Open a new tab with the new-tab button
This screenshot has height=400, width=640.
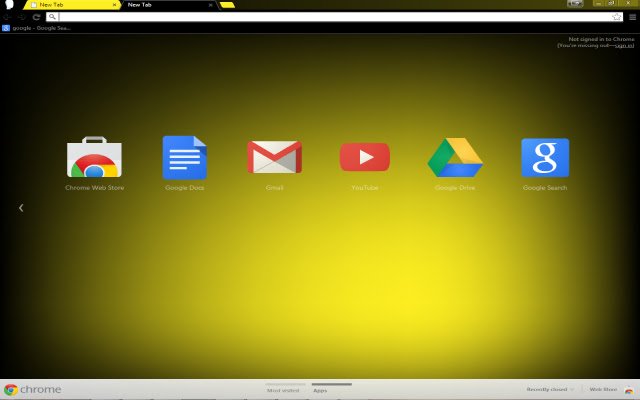coord(227,5)
